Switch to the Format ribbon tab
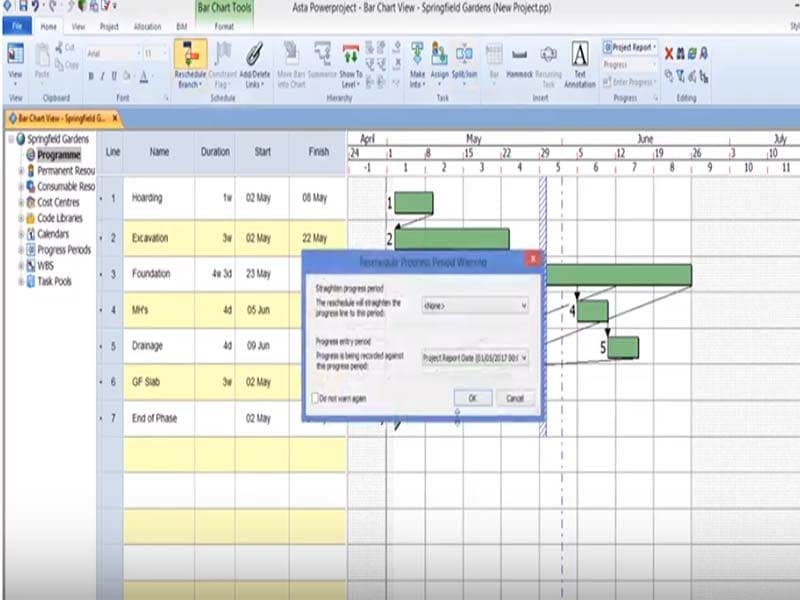This screenshot has width=800, height=600. [x=224, y=27]
